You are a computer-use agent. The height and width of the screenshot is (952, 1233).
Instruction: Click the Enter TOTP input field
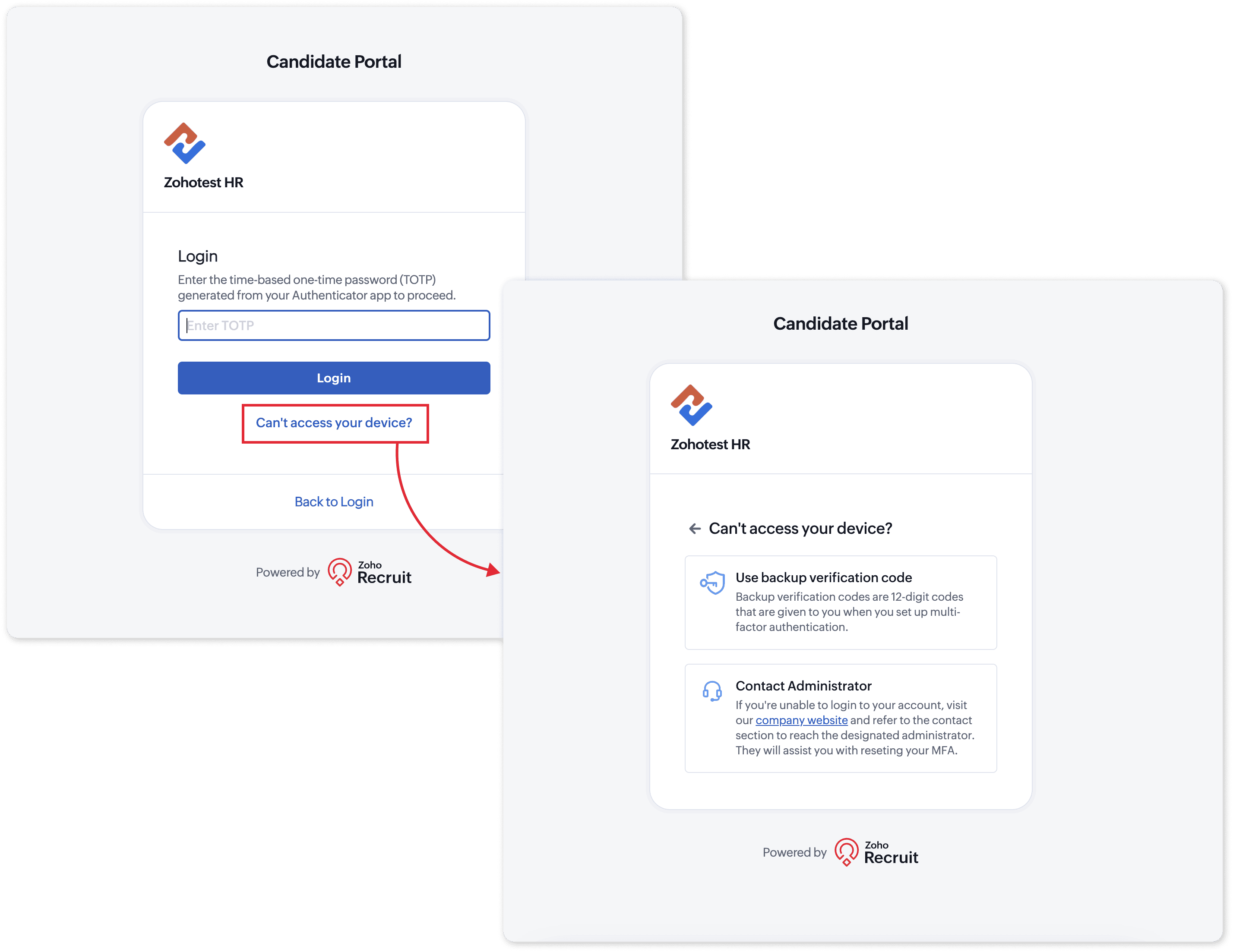click(334, 326)
